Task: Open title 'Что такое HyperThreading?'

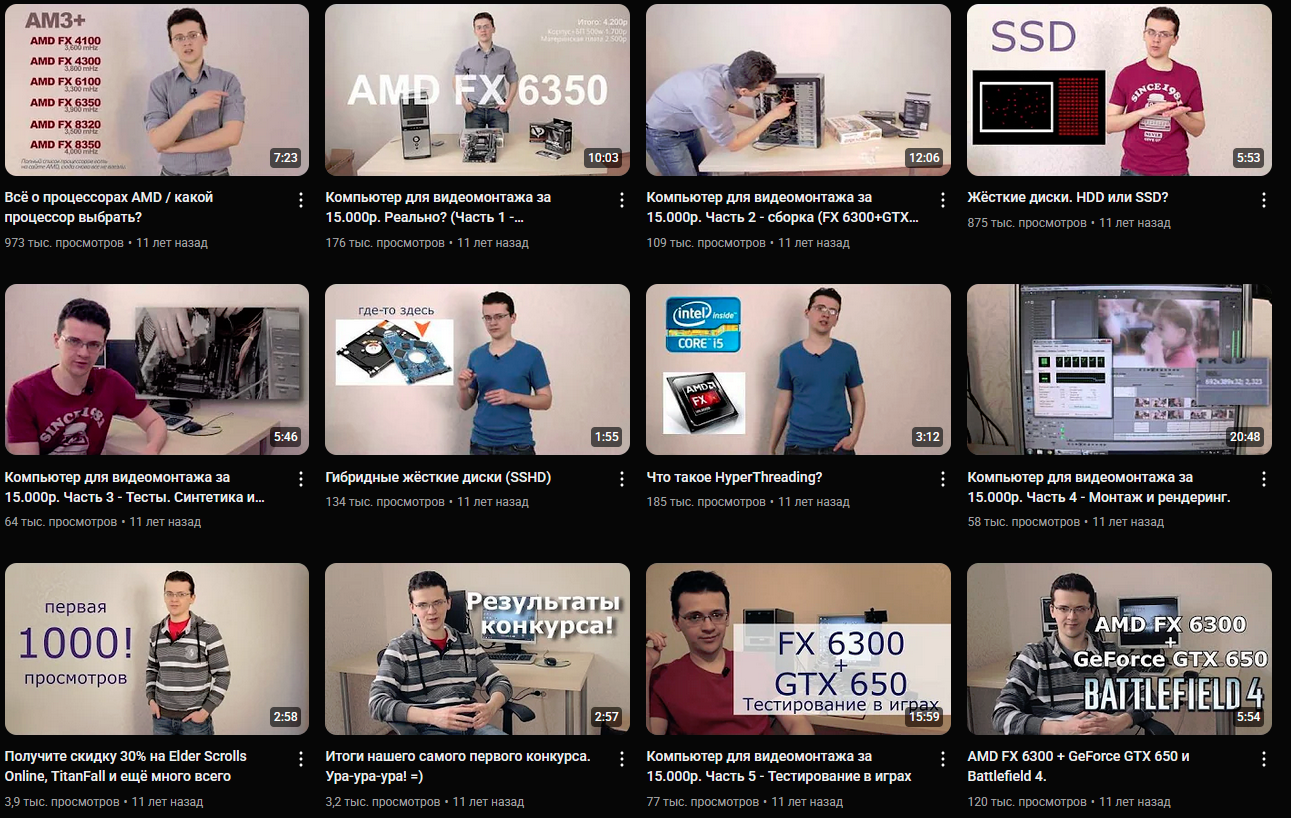Action: pyautogui.click(x=734, y=477)
